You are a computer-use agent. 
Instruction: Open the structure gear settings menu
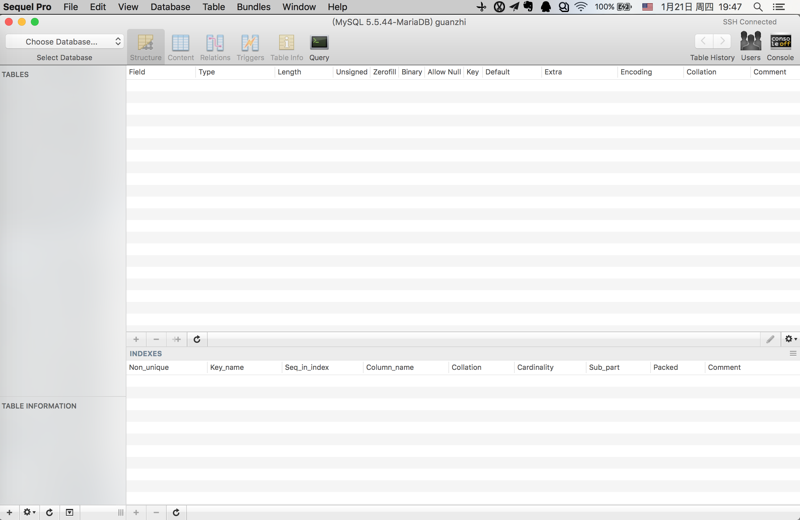point(790,339)
